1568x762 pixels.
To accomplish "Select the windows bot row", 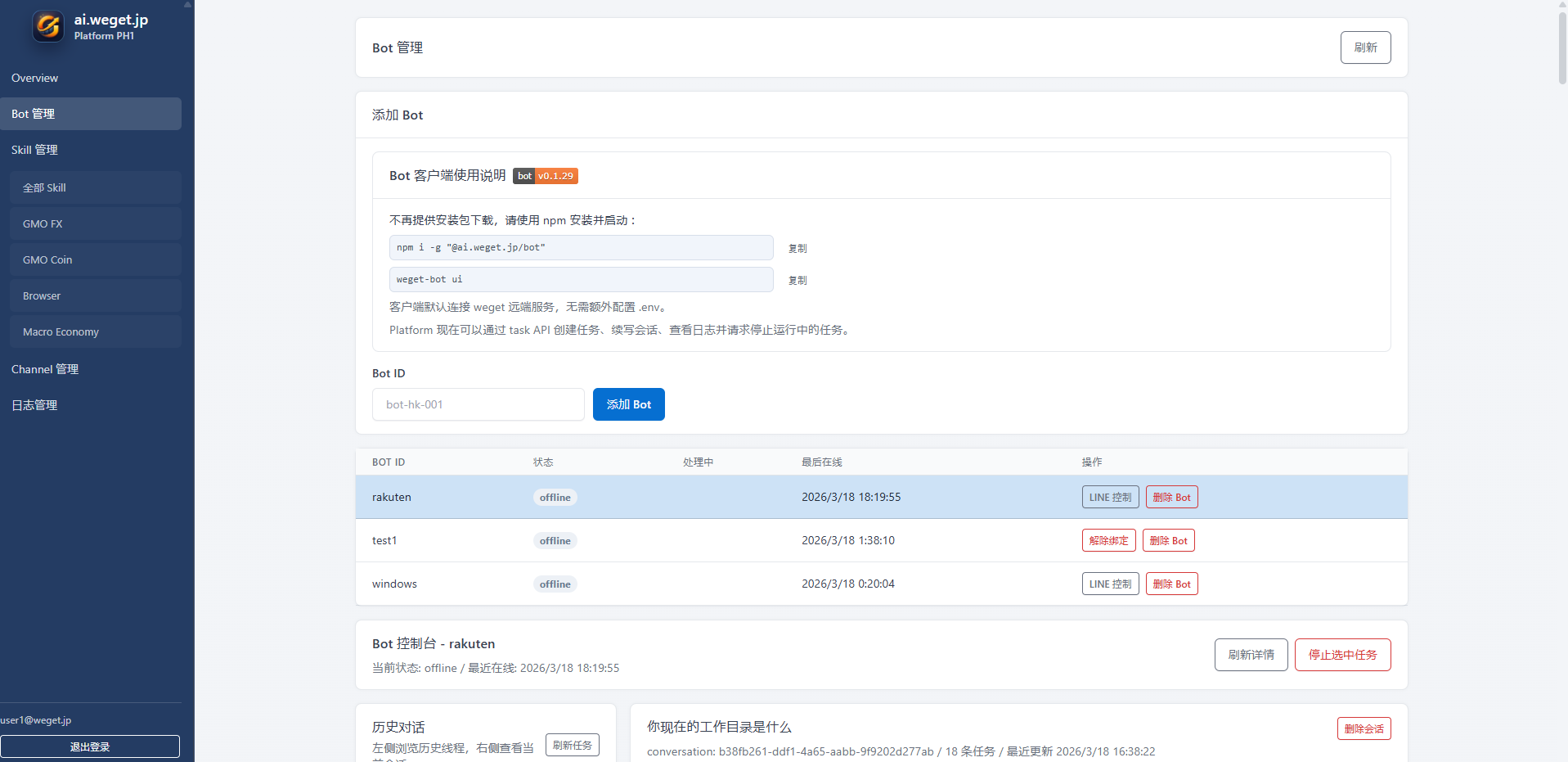I will [x=882, y=584].
